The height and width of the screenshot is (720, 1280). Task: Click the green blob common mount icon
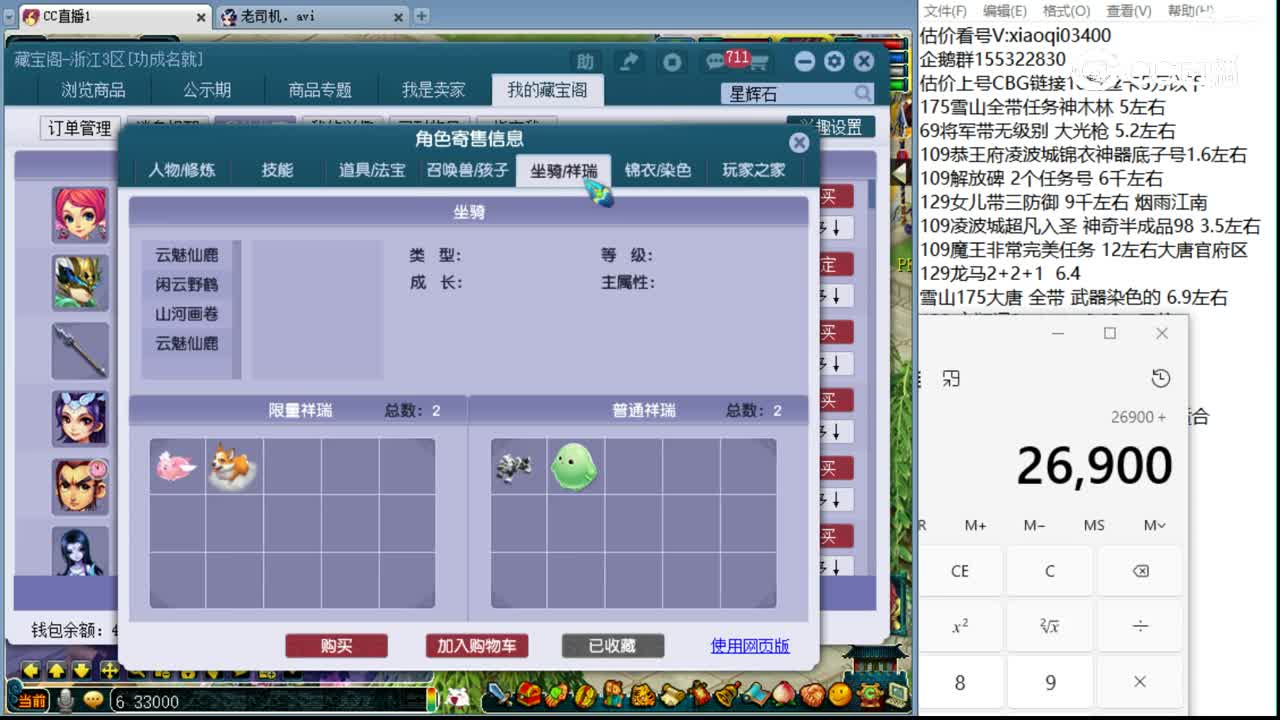[574, 467]
